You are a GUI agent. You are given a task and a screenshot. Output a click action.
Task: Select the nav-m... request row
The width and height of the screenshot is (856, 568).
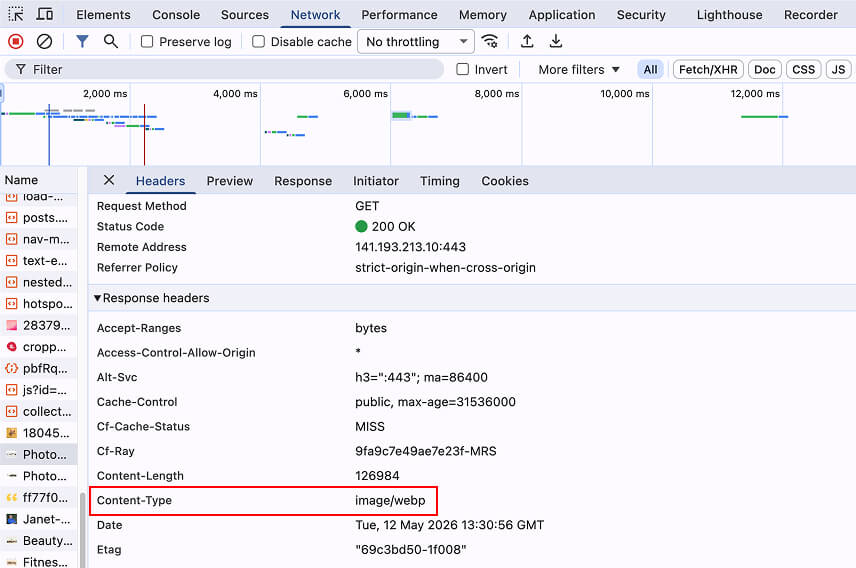pos(38,239)
